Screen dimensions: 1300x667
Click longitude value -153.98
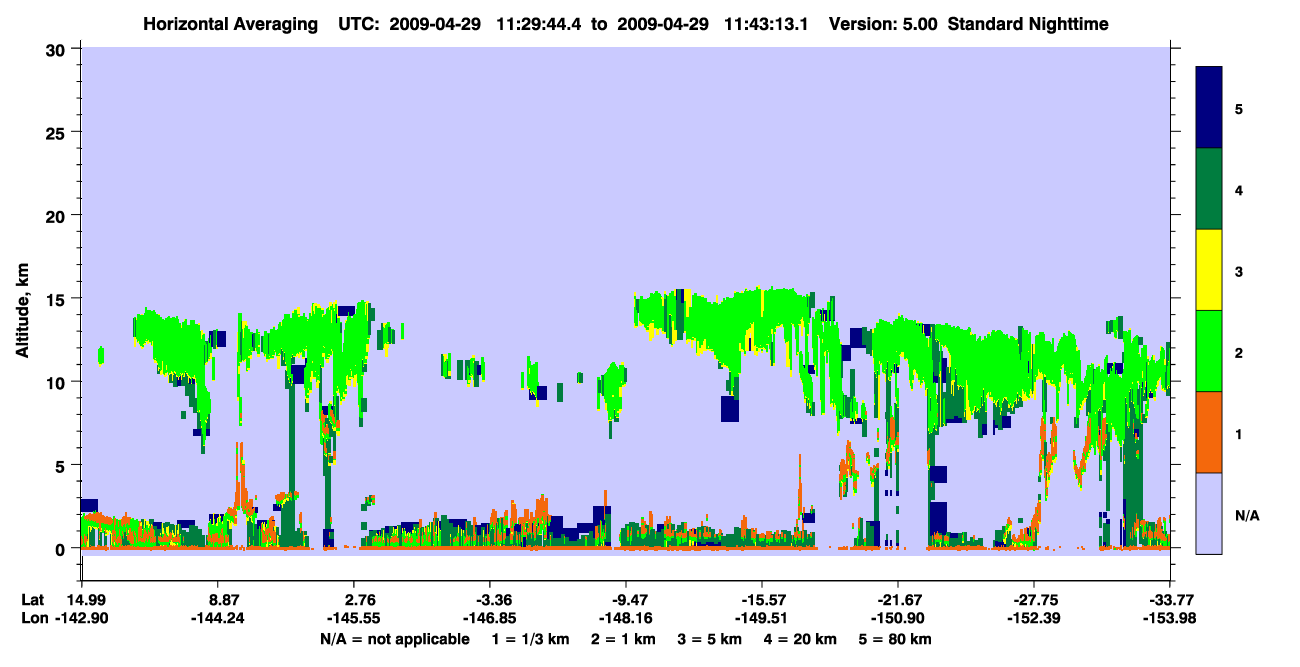pyautogui.click(x=1170, y=618)
